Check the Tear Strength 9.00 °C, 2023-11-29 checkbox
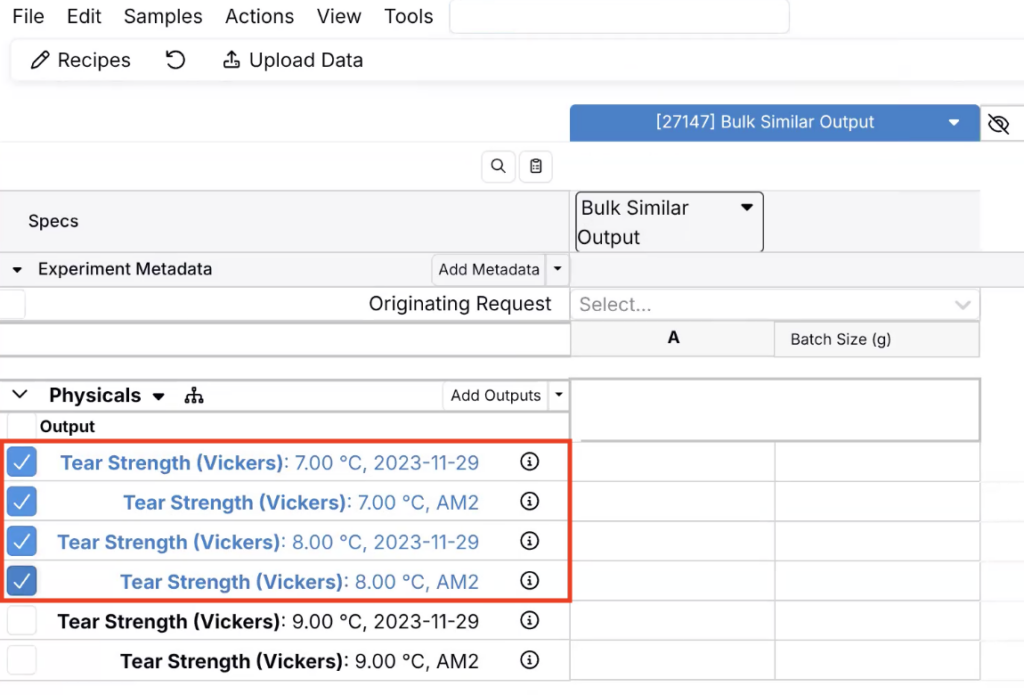Image resolution: width=1024 pixels, height=695 pixels. 22,621
